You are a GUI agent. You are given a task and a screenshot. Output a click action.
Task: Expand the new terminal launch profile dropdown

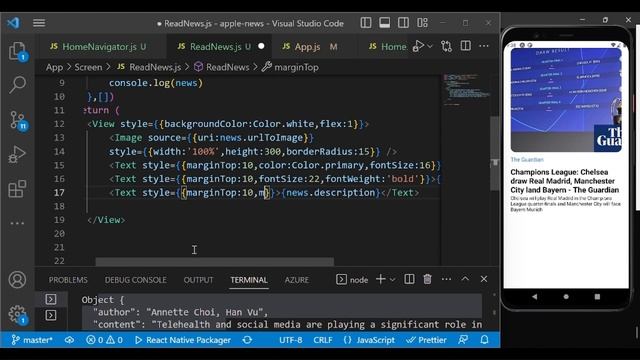coord(392,280)
